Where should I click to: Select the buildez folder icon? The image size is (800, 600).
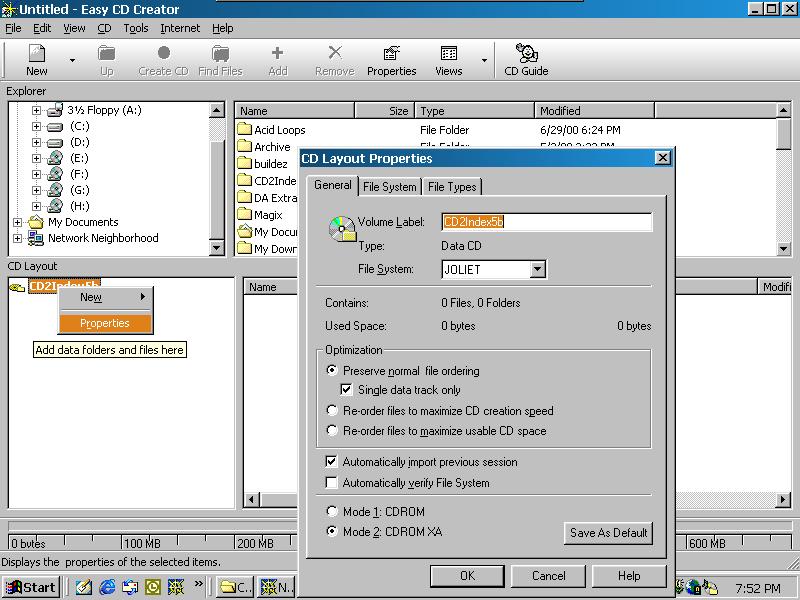[x=245, y=163]
